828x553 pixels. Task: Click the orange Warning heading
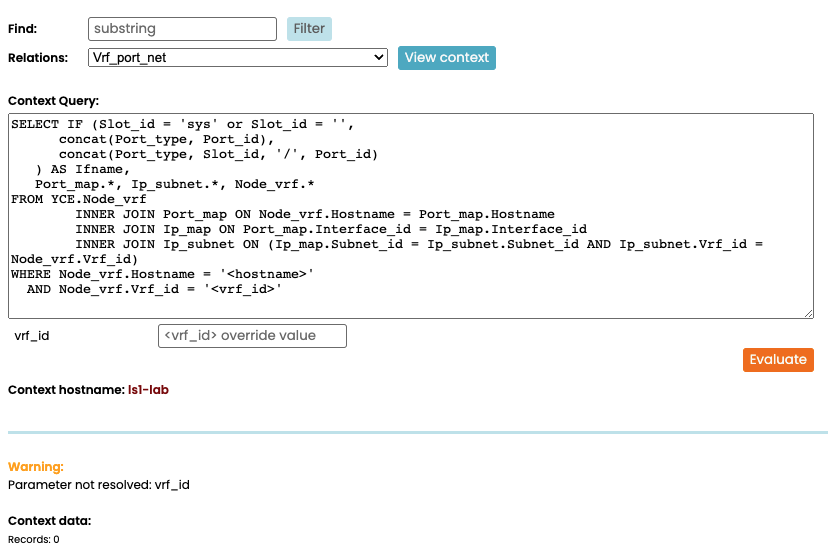click(x=36, y=467)
